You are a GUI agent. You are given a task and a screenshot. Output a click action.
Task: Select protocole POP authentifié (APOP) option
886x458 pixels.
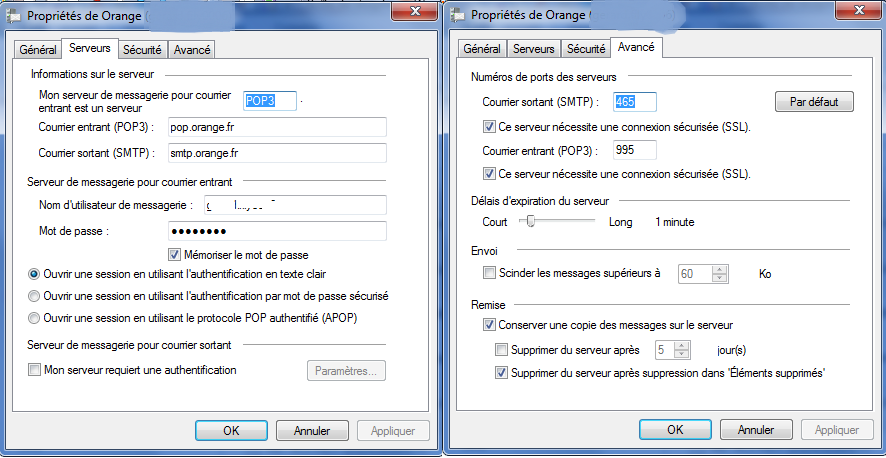[x=34, y=318]
